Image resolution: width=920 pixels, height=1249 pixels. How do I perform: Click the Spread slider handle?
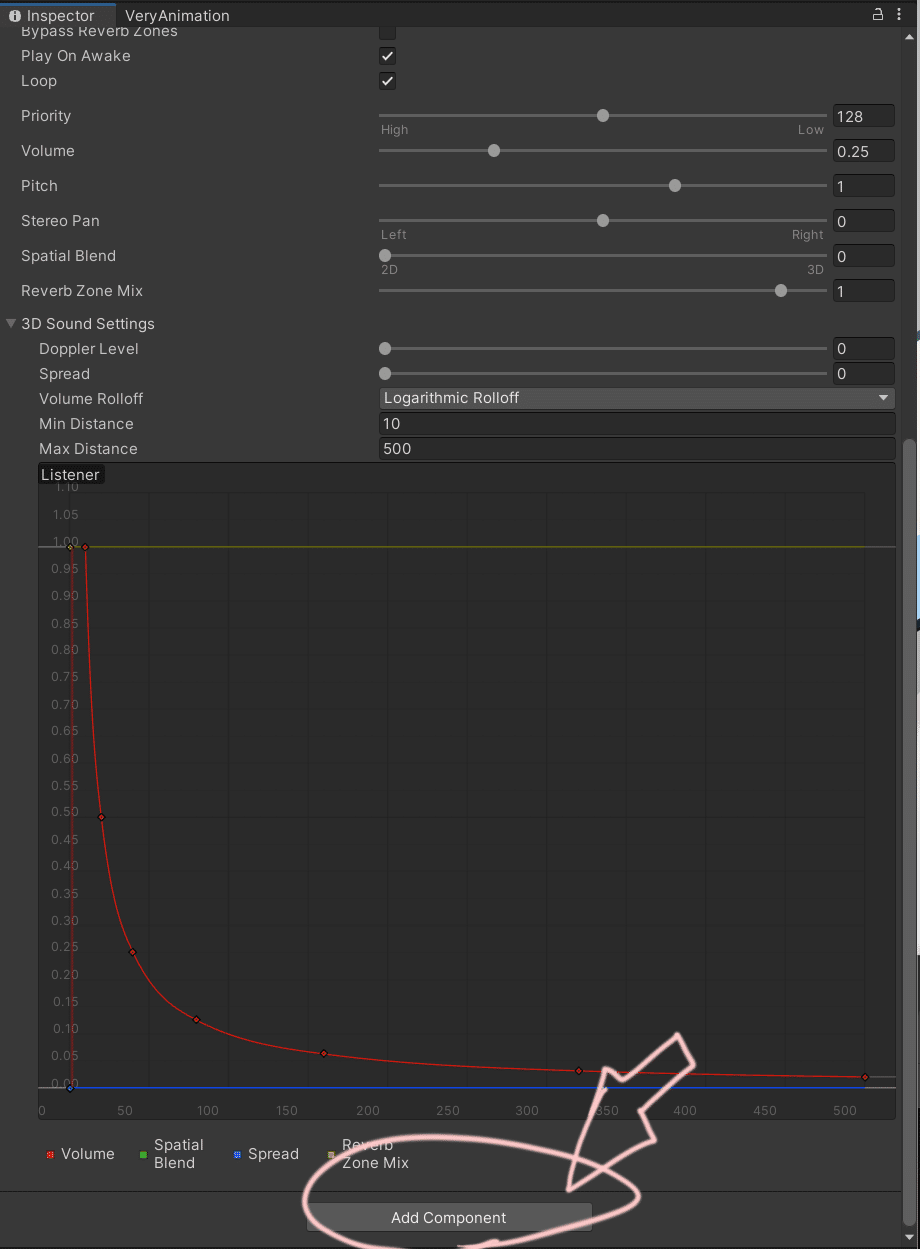385,374
